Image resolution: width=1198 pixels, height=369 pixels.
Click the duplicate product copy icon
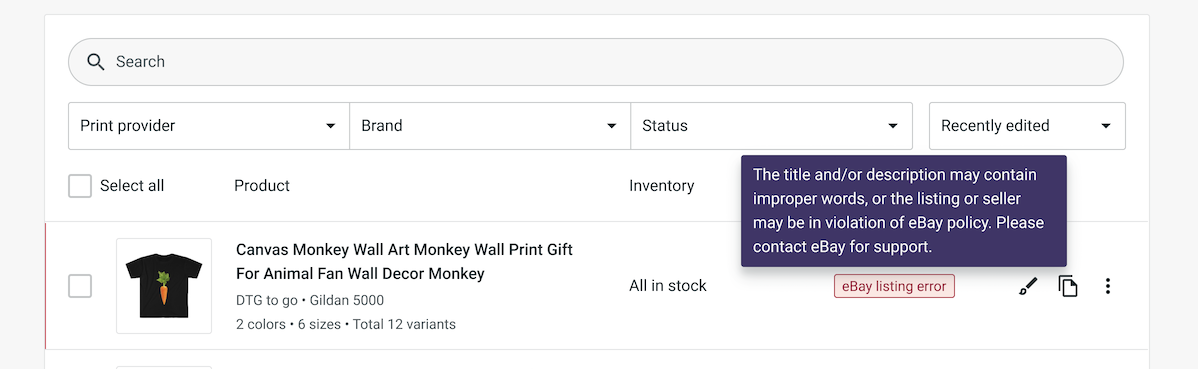click(1068, 286)
